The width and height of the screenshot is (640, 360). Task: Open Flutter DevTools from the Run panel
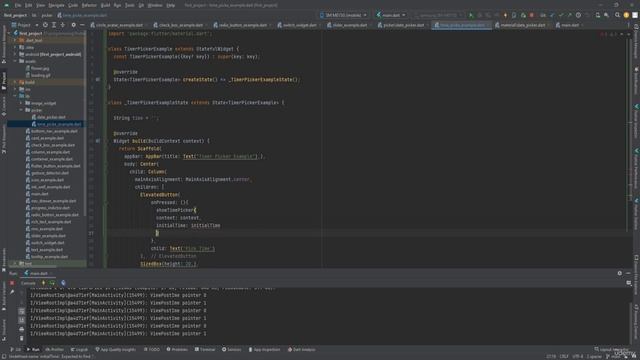pos(63,283)
